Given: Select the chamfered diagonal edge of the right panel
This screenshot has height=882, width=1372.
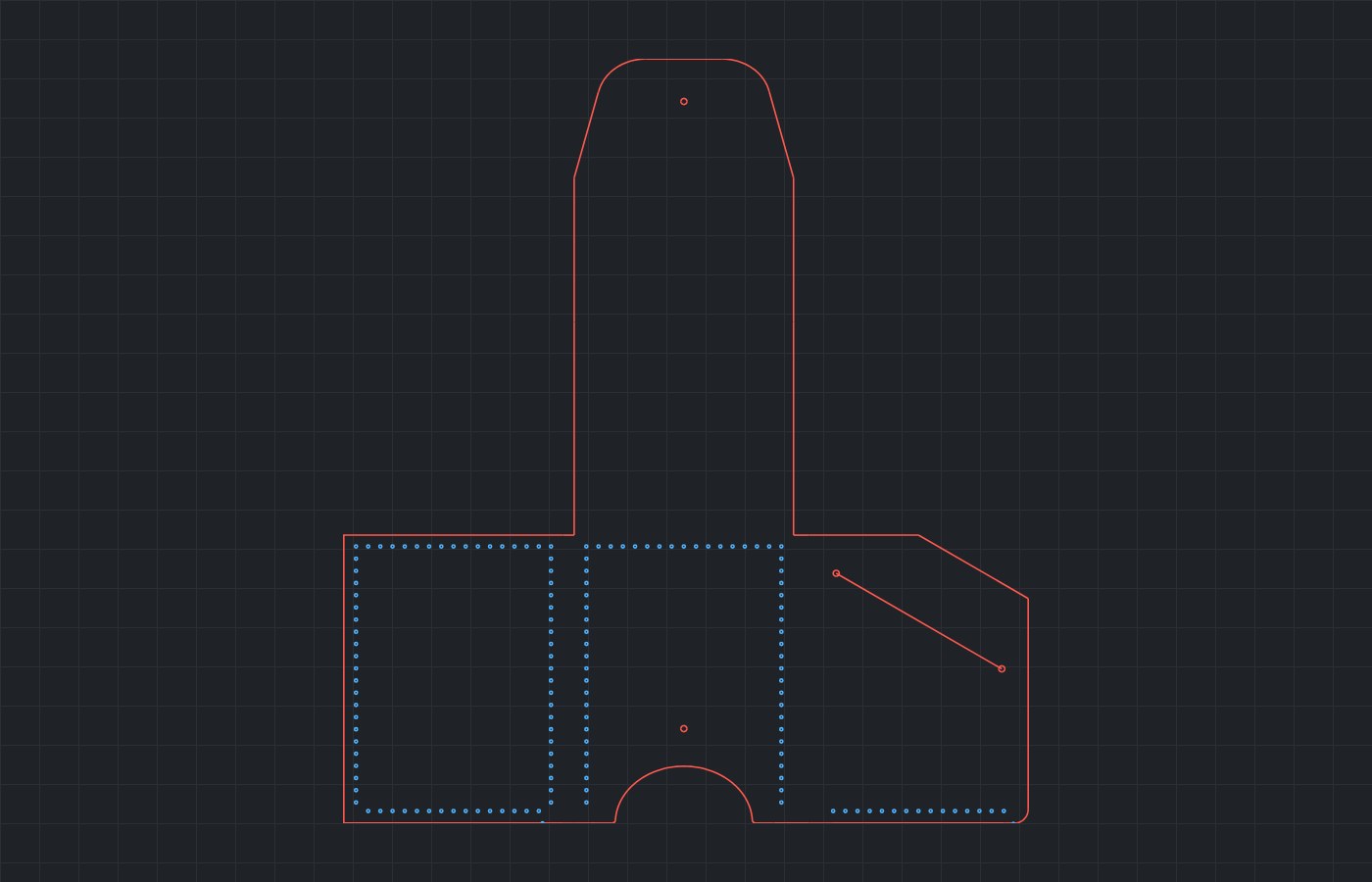Looking at the screenshot, I should (973, 566).
